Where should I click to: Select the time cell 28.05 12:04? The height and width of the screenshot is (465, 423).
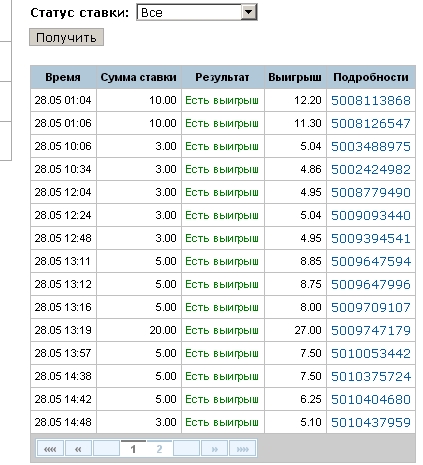pyautogui.click(x=63, y=192)
